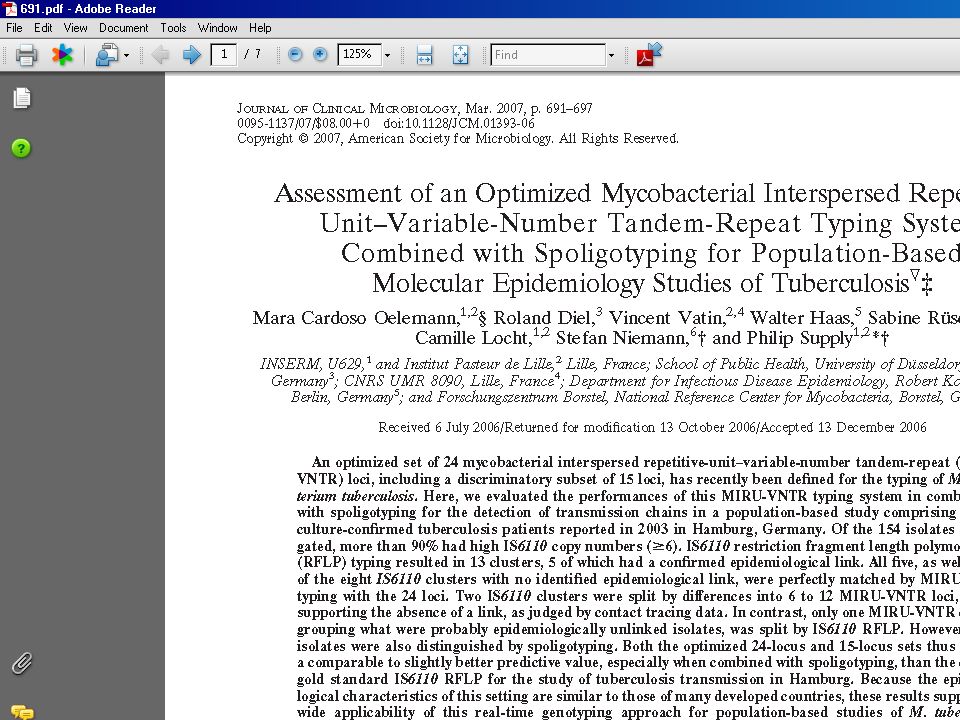Open the Pages panel in sidebar

(x=22, y=98)
